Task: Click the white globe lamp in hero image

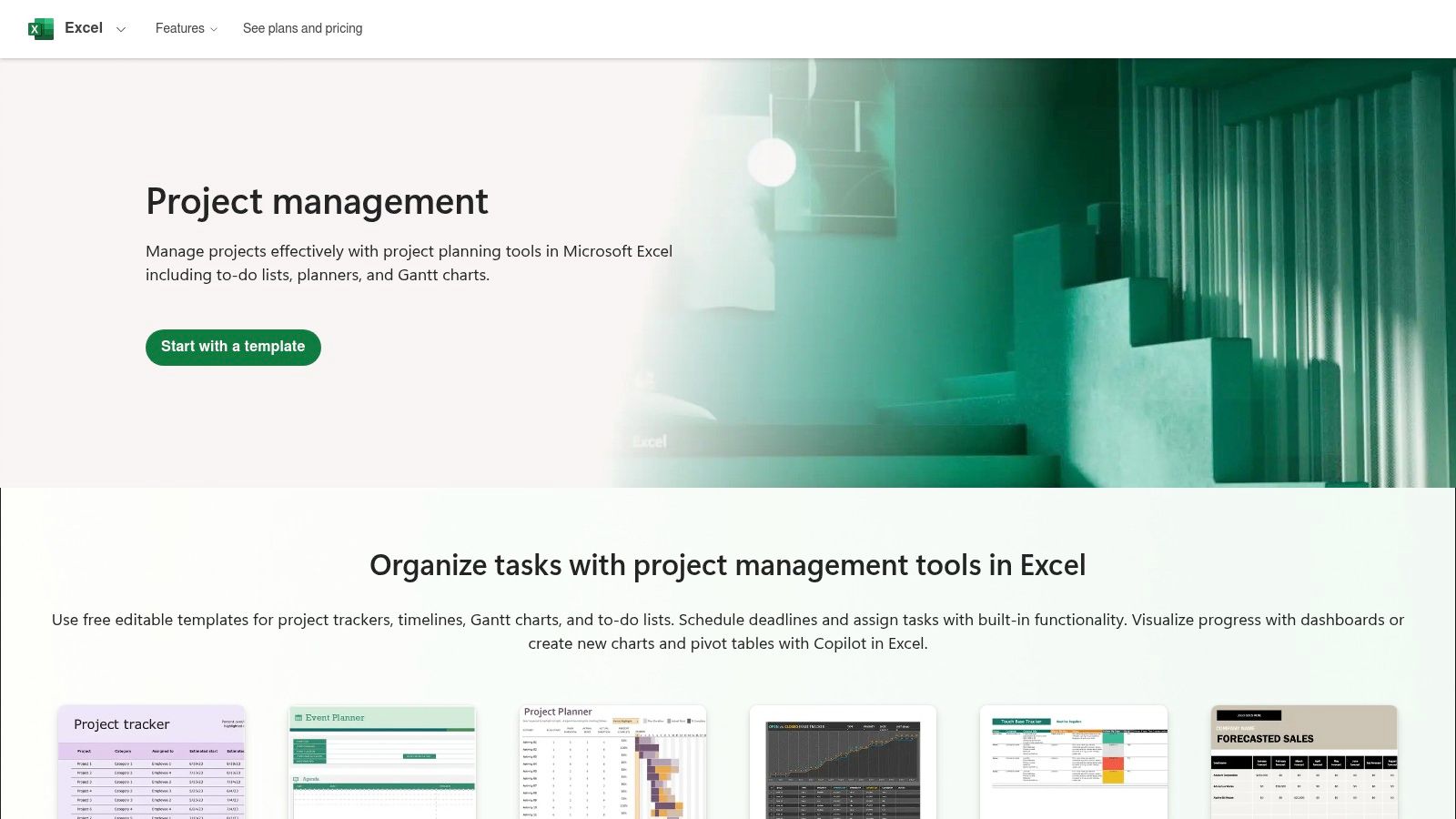Action: pos(772,162)
